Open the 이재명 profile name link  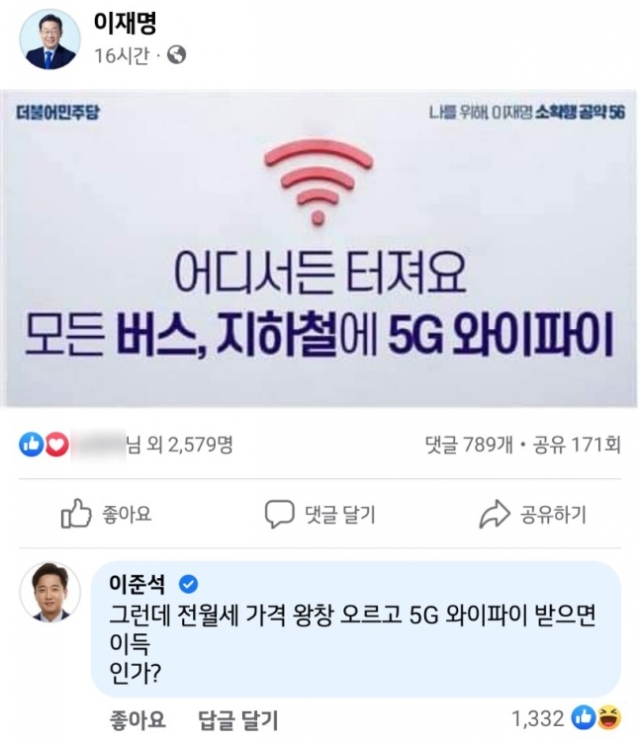(x=125, y=23)
